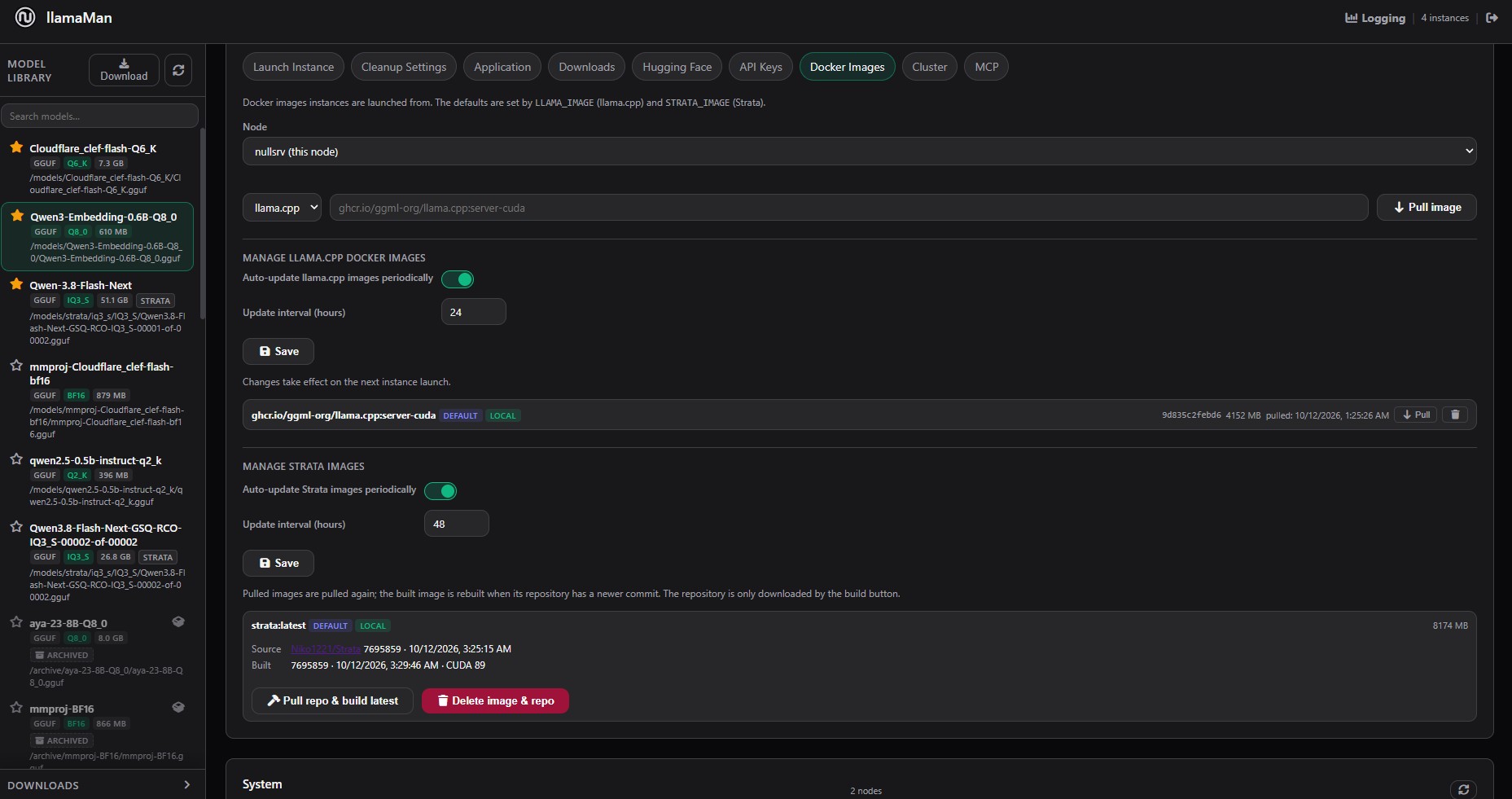Open the Logging view
This screenshot has width=1512, height=799.
(1374, 18)
